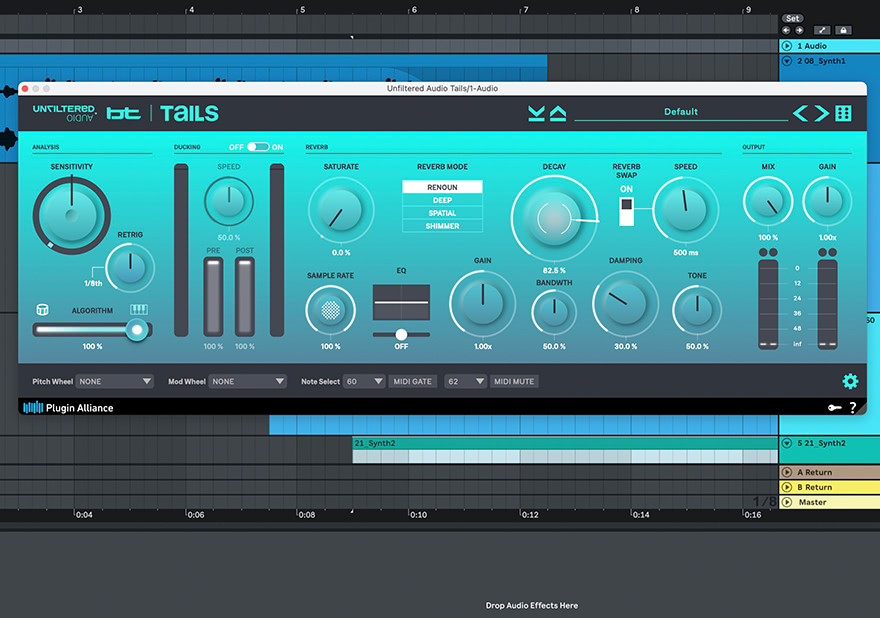Click the output Mix knob

(x=768, y=201)
